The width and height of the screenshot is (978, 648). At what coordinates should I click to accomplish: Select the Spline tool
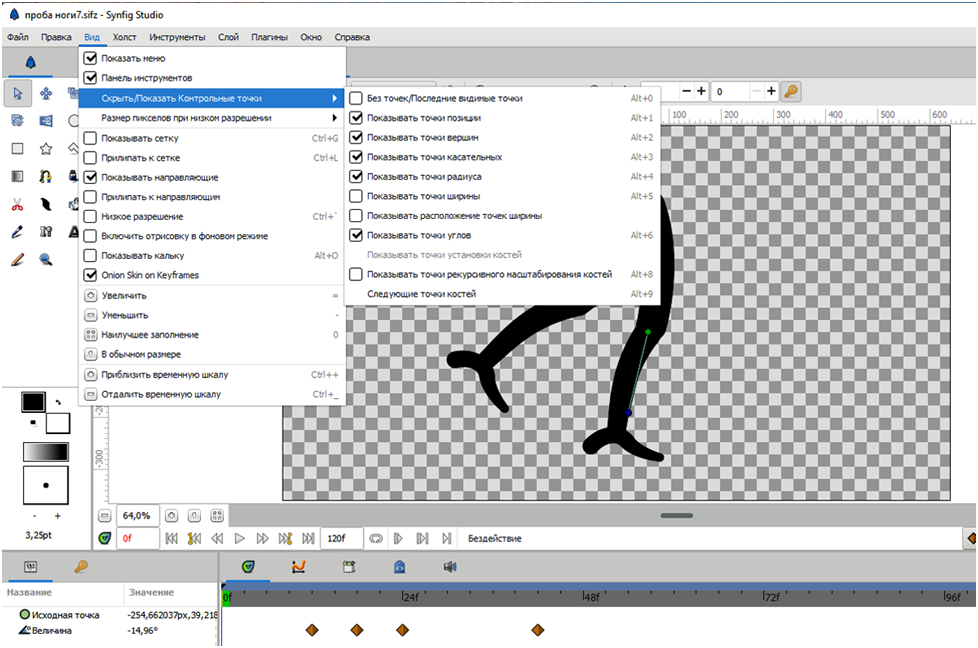point(46,177)
